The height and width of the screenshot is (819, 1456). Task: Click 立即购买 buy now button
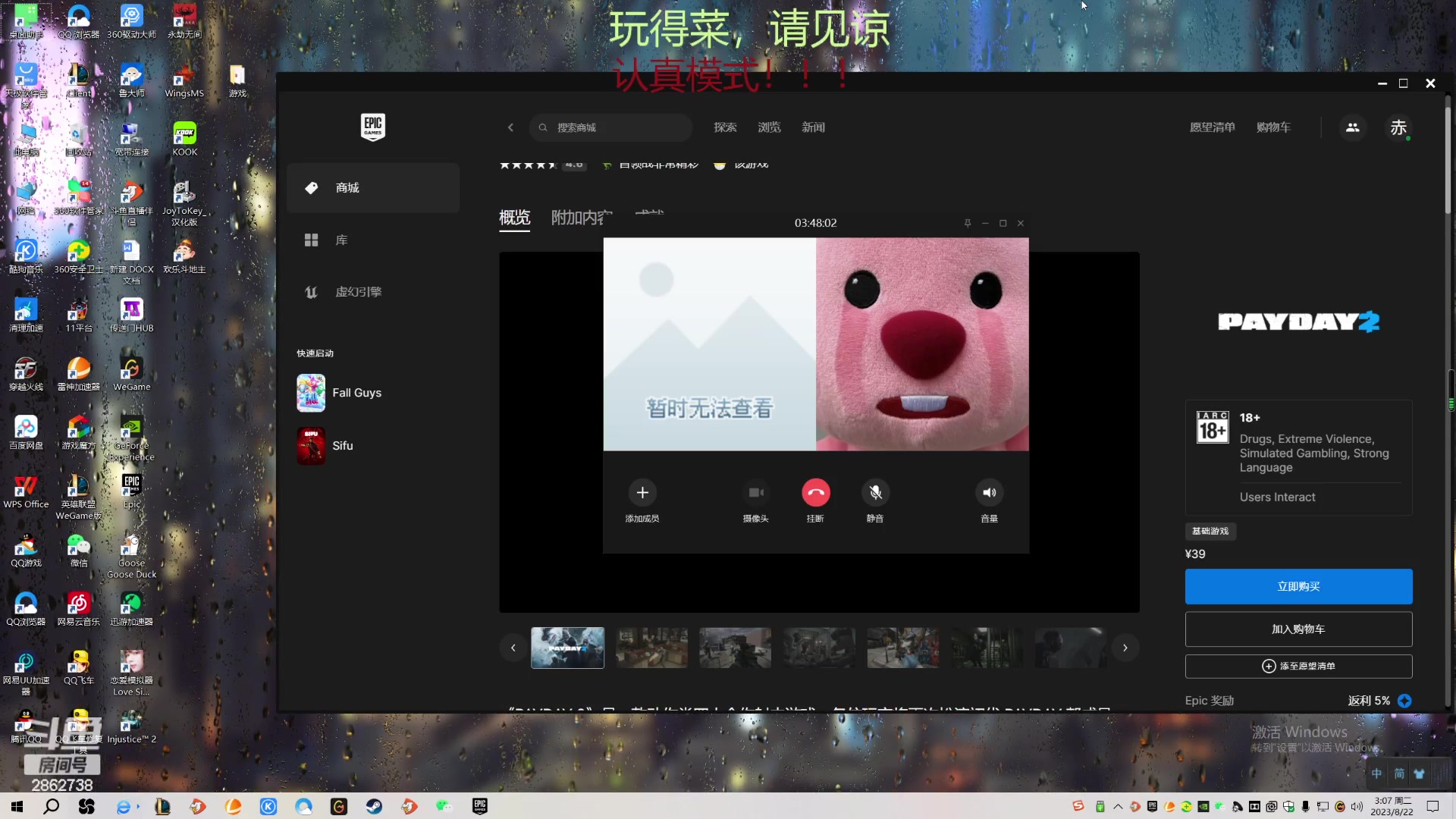[1298, 586]
